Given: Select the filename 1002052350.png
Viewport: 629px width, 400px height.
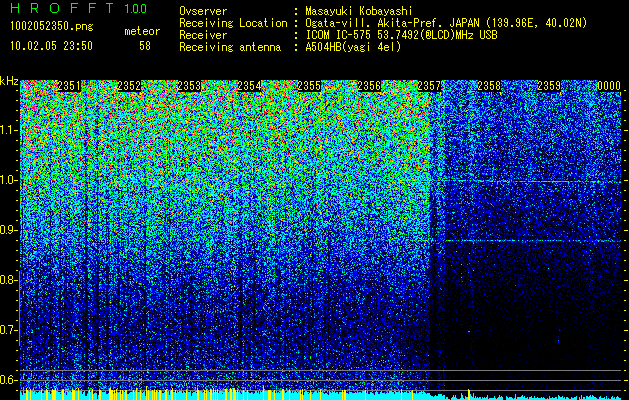Looking at the screenshot, I should [52, 27].
